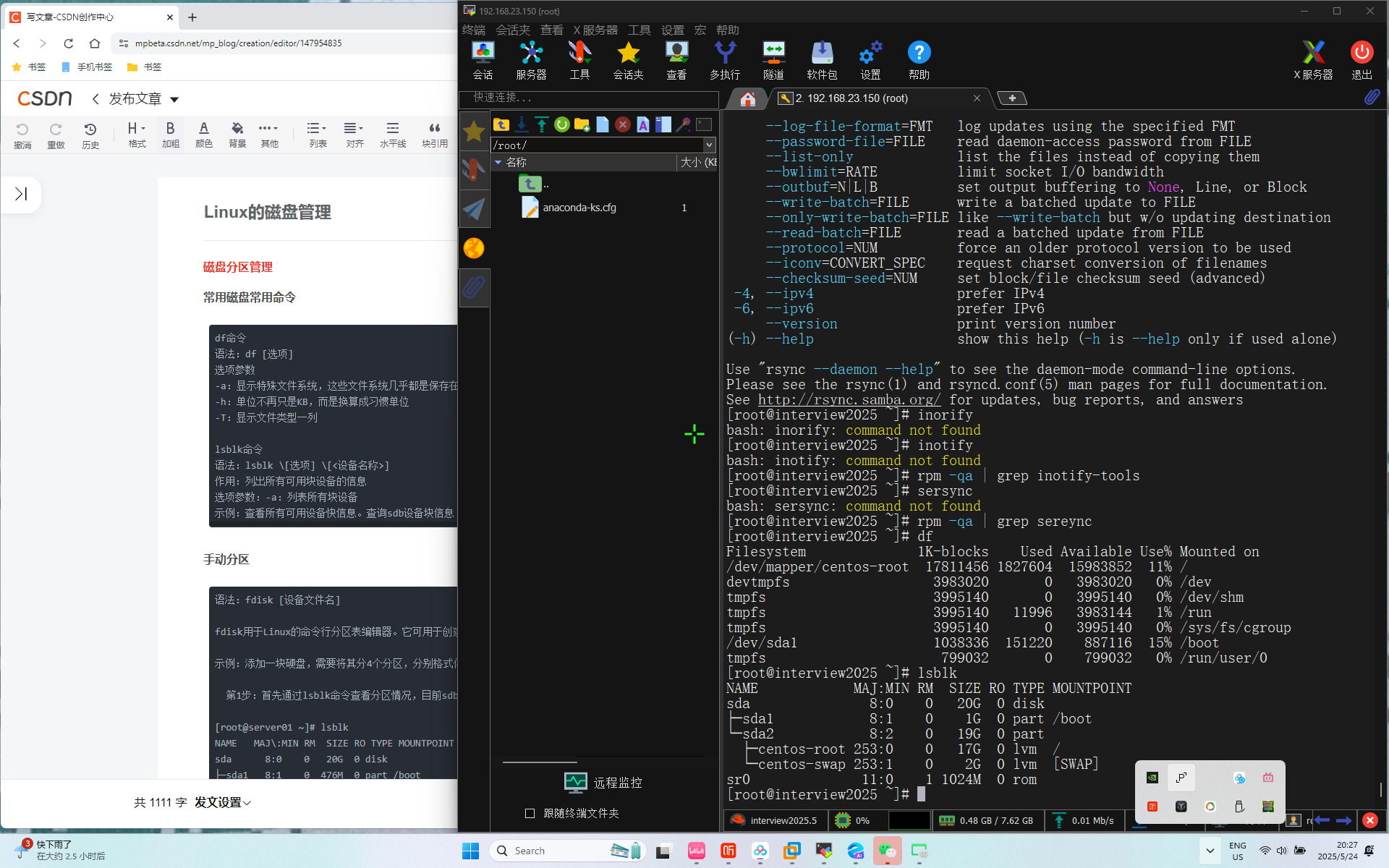The width and height of the screenshot is (1389, 868).
Task: Click the SFTP refresh directory icon
Action: coord(562,124)
